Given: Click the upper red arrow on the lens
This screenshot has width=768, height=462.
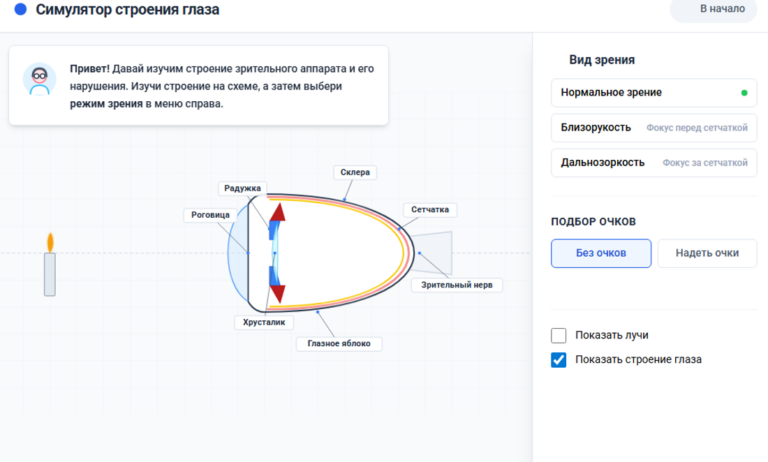Looking at the screenshot, I should [x=278, y=212].
